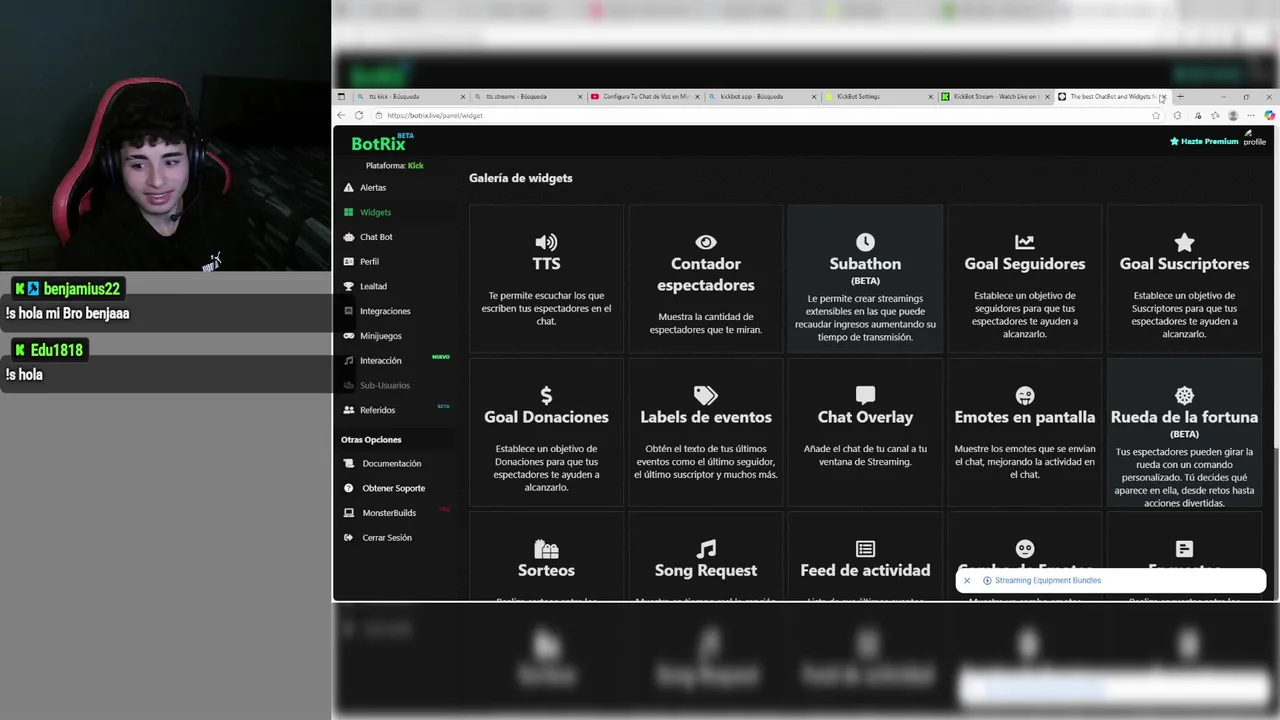Screen dimensions: 1280x720
Task: Open the Goal Seguidores widget title
Action: click(x=1025, y=264)
